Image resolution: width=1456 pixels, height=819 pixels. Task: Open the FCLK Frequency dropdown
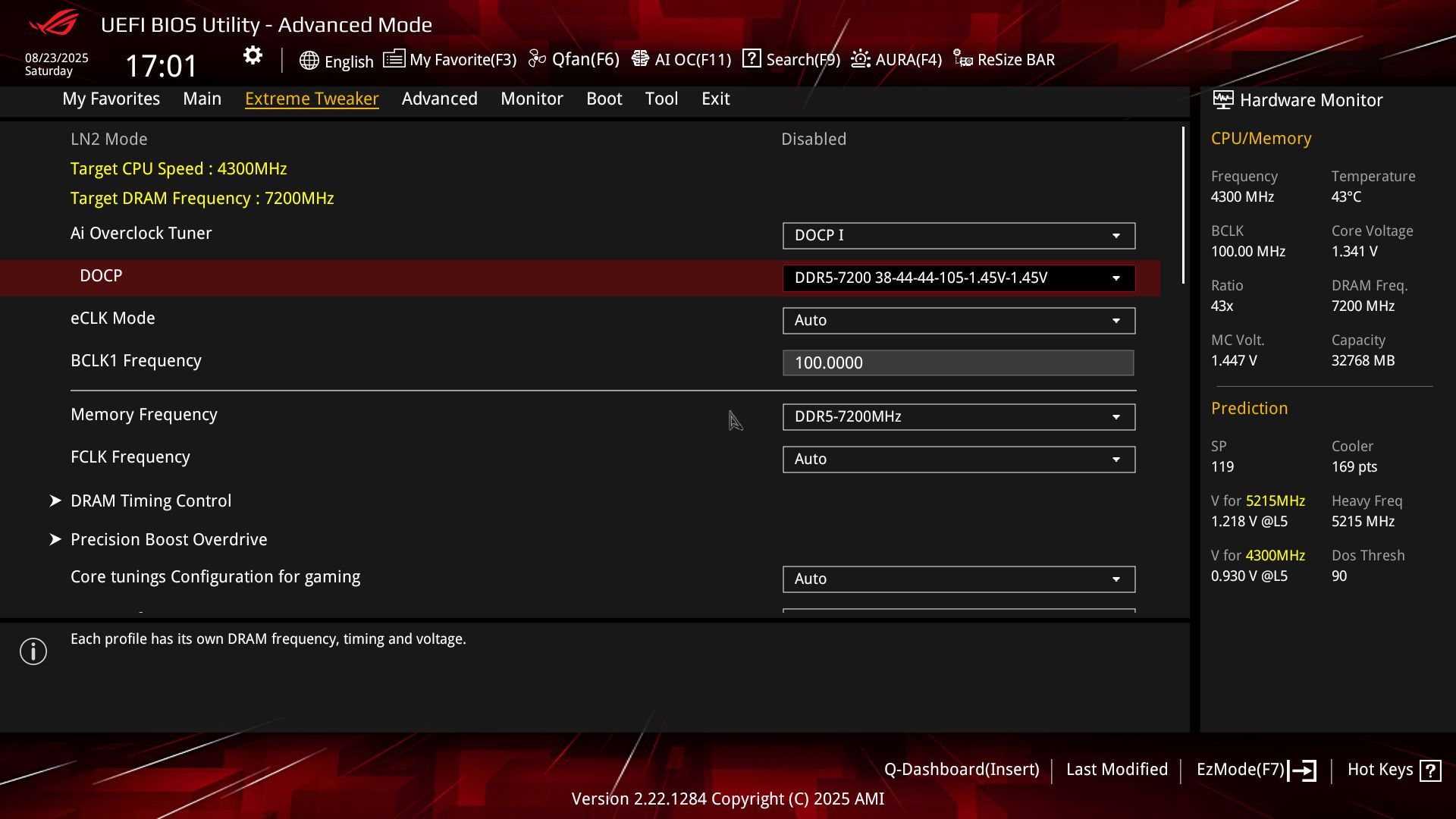pos(959,459)
